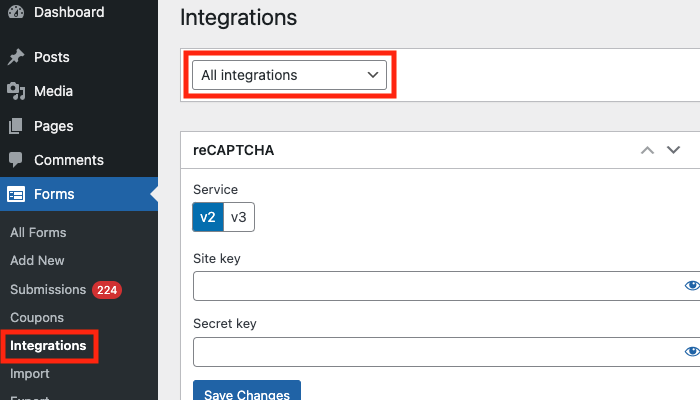Click the Comments speech bubble icon
The width and height of the screenshot is (700, 400).
click(16, 160)
